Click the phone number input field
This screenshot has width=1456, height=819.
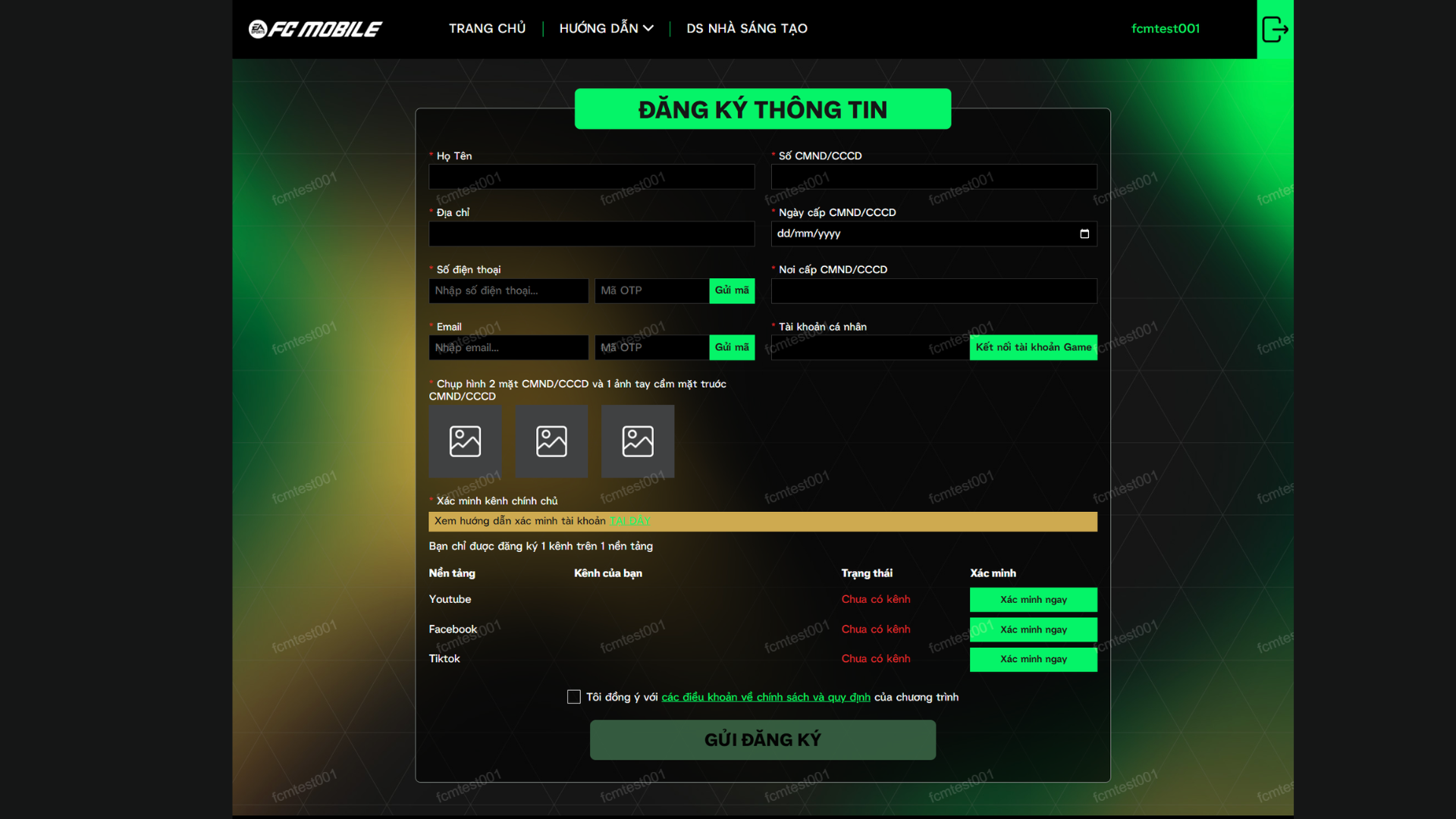[508, 290]
